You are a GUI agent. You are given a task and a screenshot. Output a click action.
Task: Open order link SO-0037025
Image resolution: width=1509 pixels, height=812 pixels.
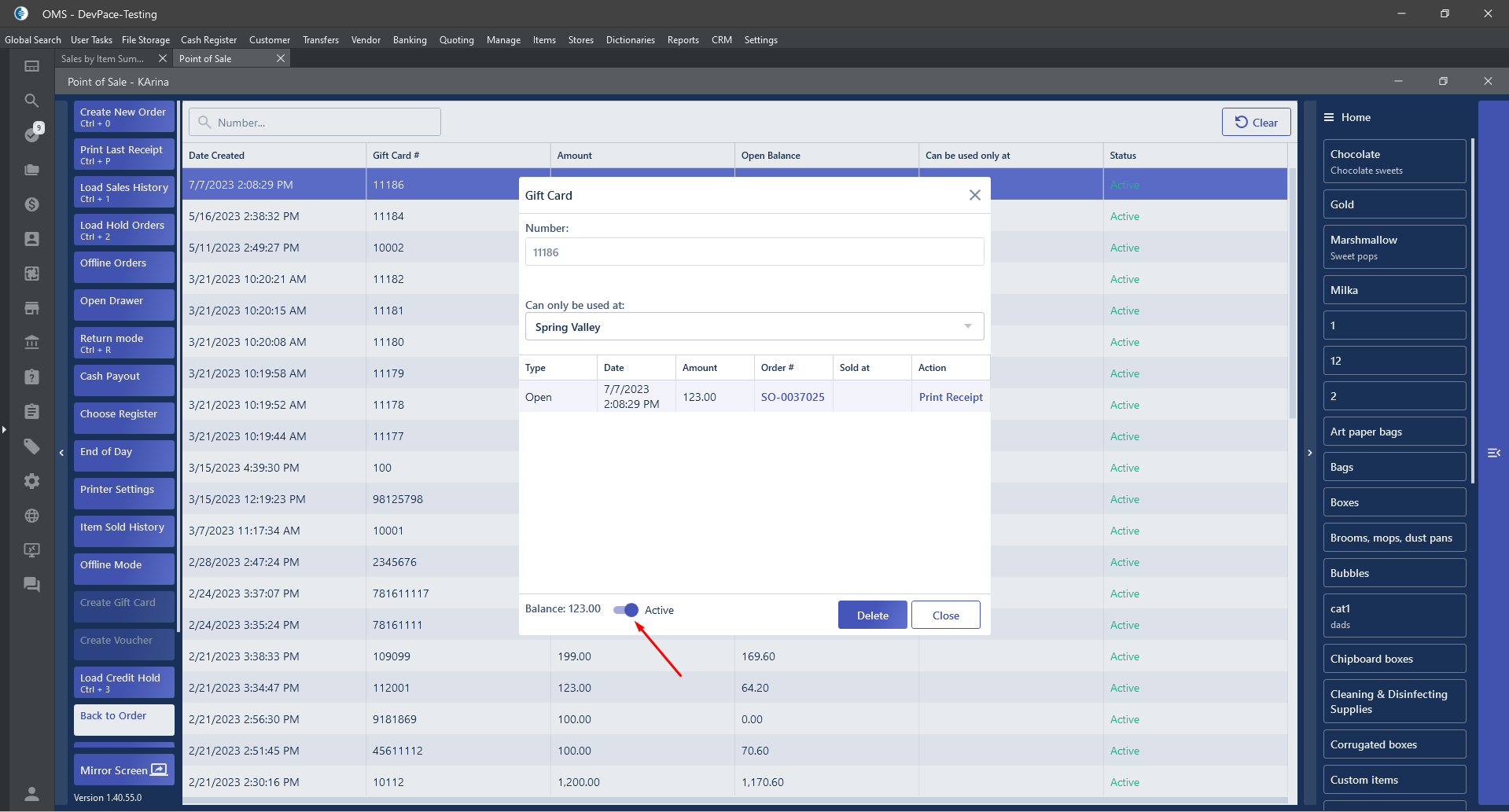(x=793, y=397)
